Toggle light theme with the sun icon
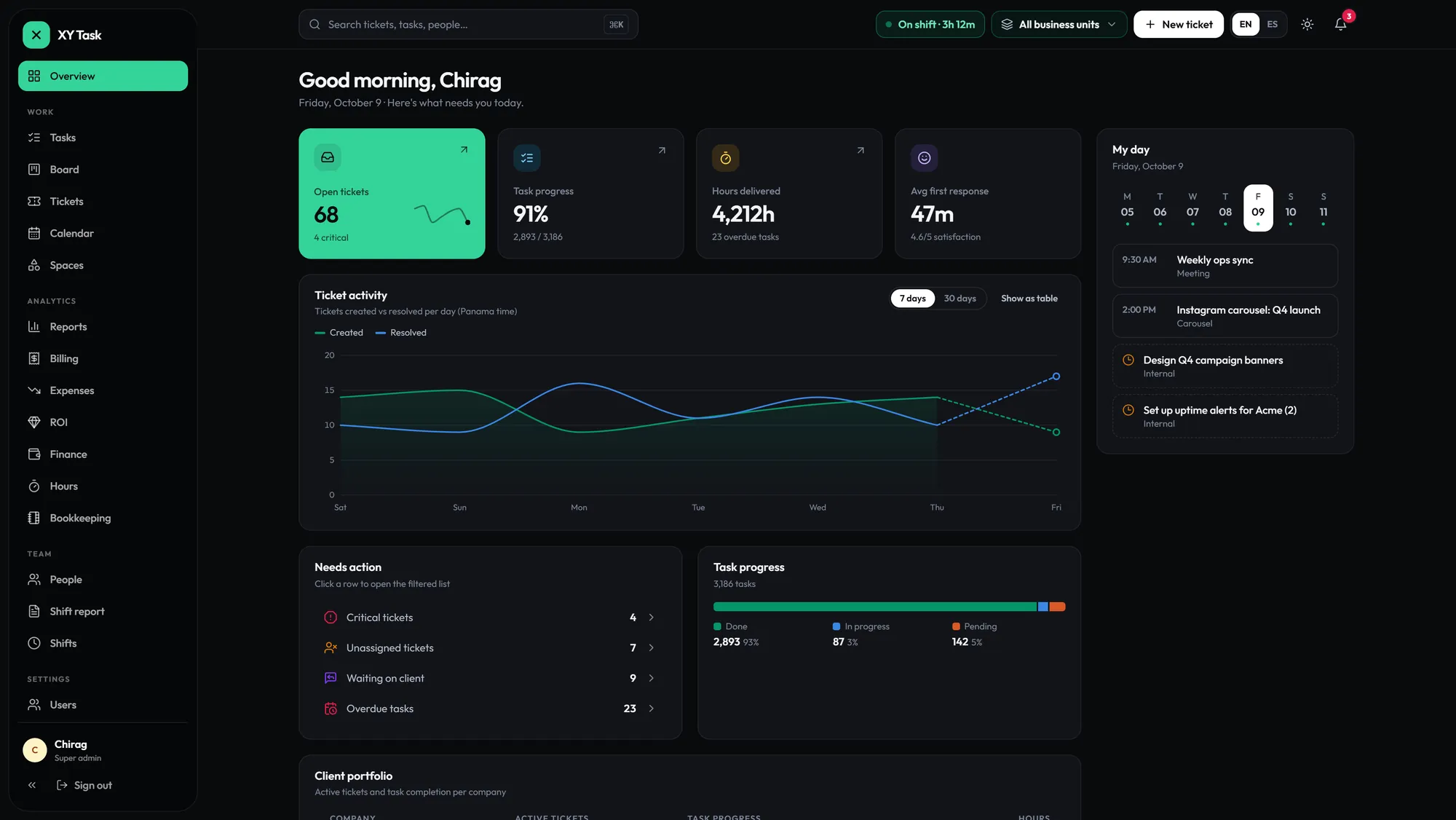The image size is (1456, 820). pos(1307,24)
